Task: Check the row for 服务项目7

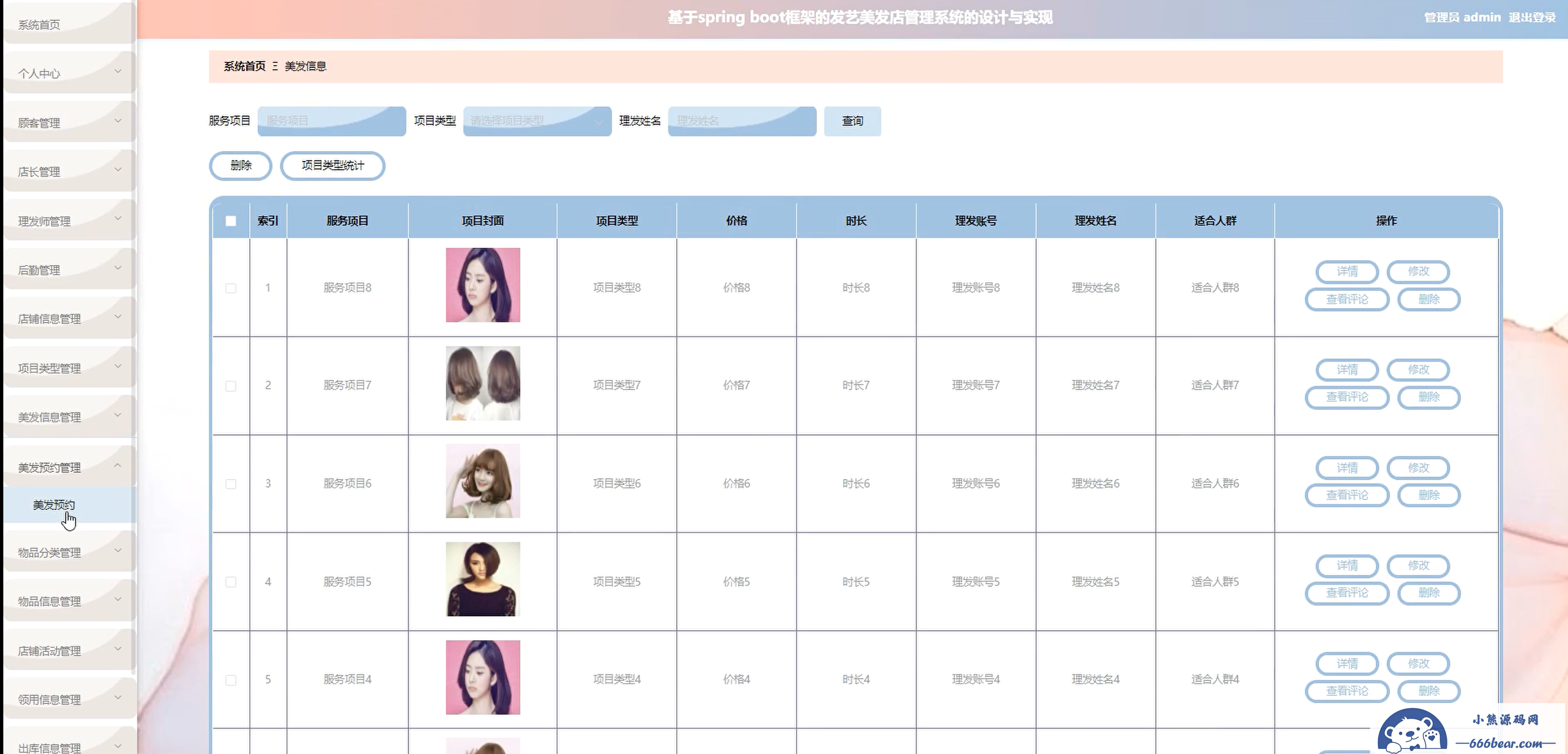Action: pos(231,386)
